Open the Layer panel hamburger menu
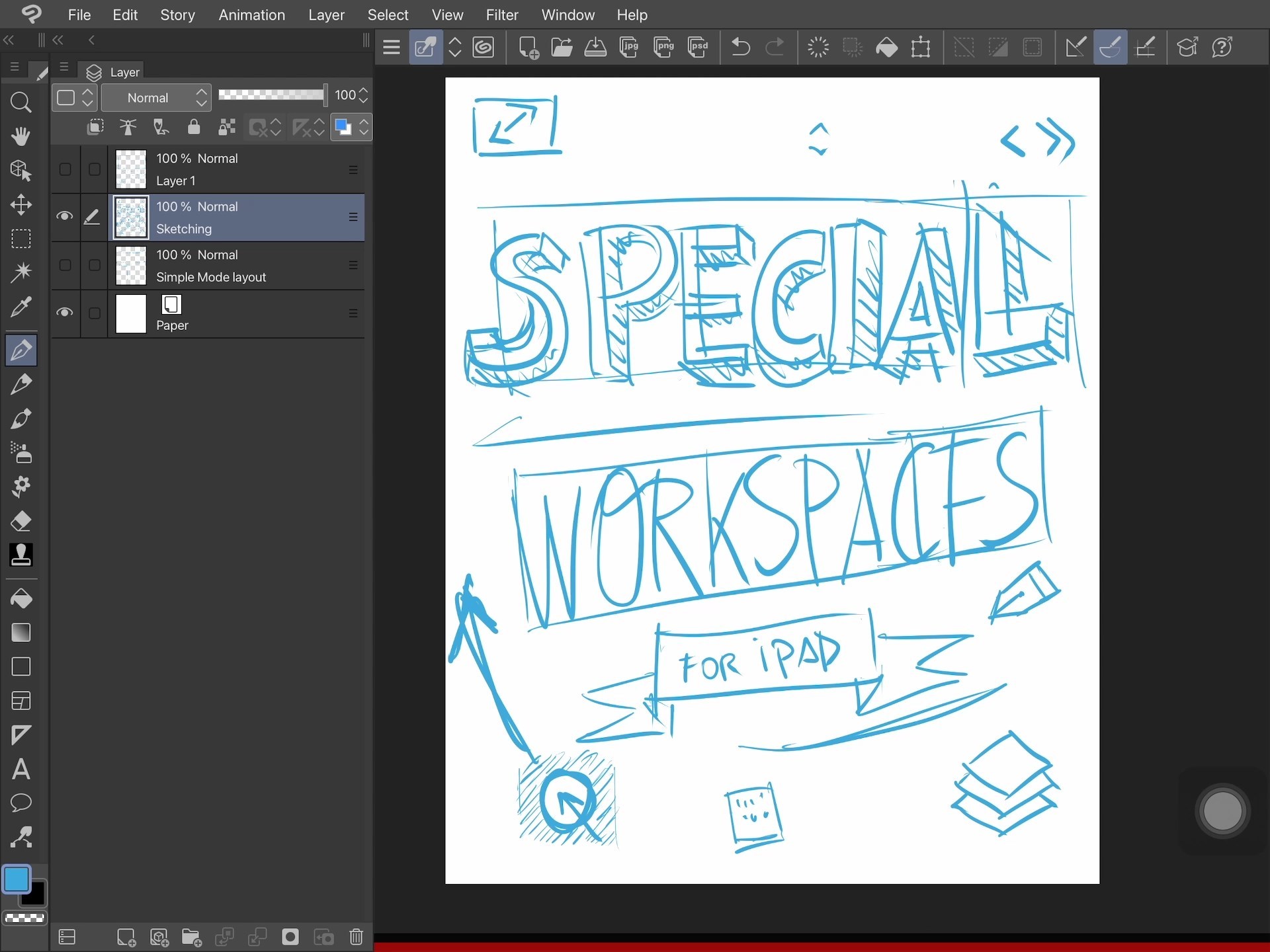Screen dimensions: 1270x952 (63, 67)
